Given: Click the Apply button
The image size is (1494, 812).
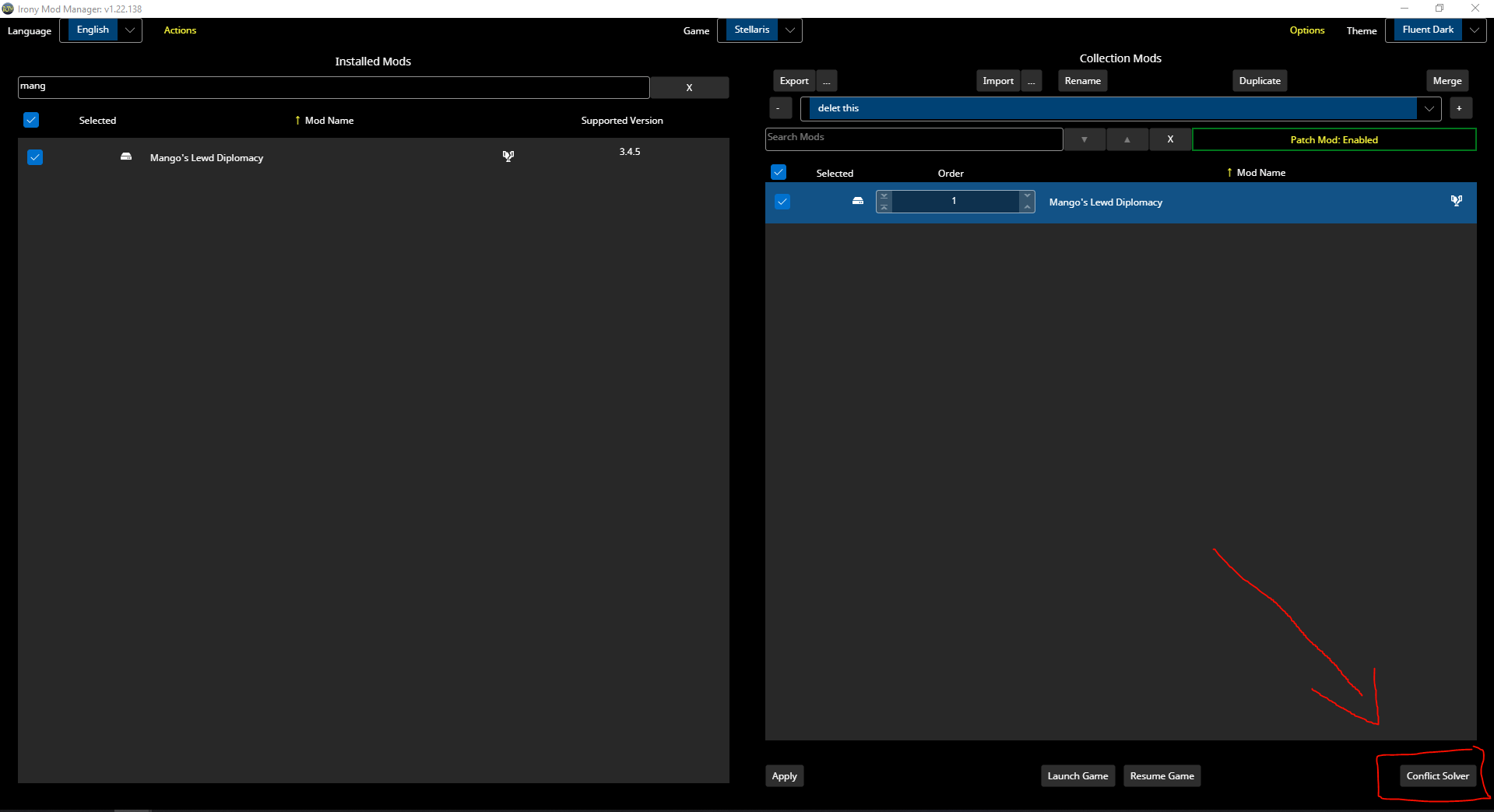Looking at the screenshot, I should [x=784, y=776].
